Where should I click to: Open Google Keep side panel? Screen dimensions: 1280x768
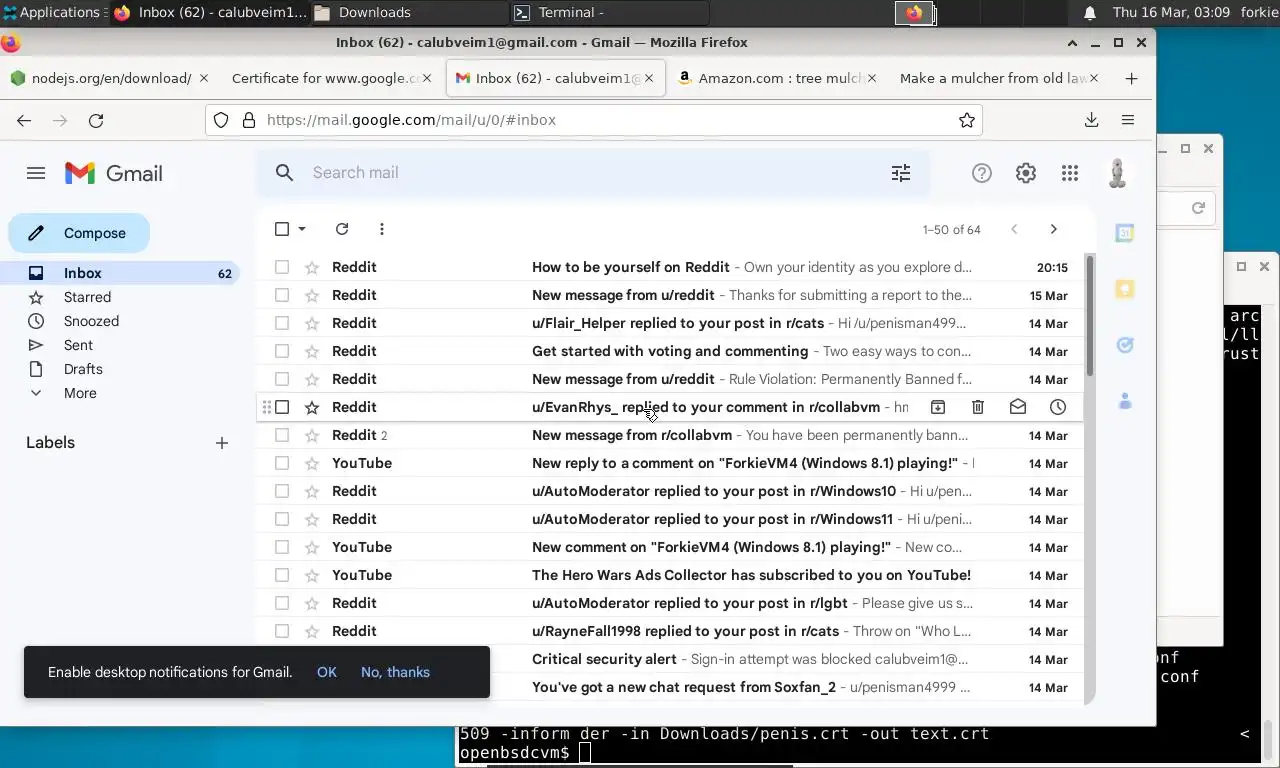pyautogui.click(x=1125, y=289)
